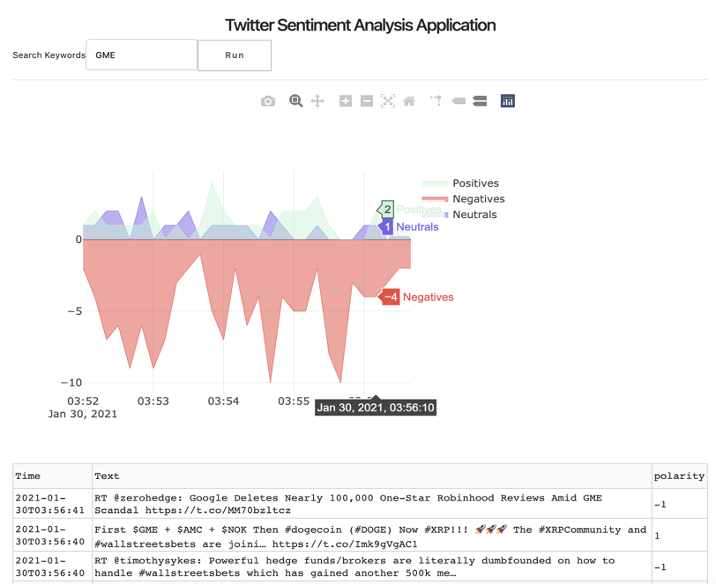Click the −10 y-axis tick label
This screenshot has width=716, height=584.
71,383
